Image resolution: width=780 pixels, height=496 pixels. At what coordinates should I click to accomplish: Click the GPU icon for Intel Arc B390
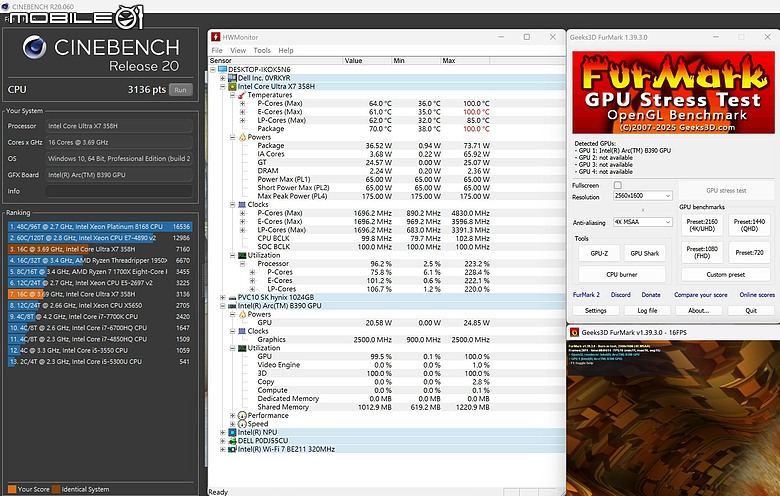232,306
